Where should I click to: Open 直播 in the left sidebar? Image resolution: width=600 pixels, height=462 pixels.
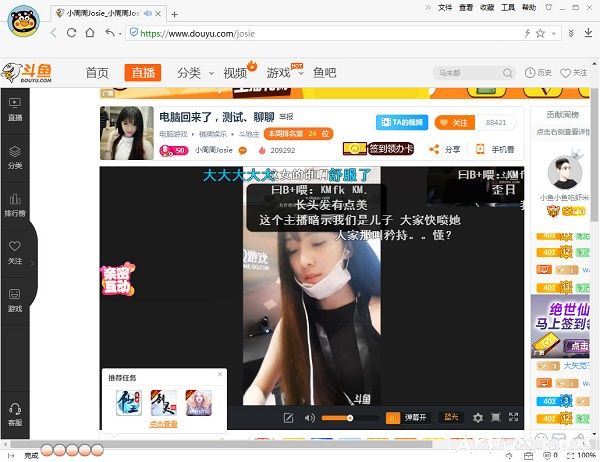15,108
